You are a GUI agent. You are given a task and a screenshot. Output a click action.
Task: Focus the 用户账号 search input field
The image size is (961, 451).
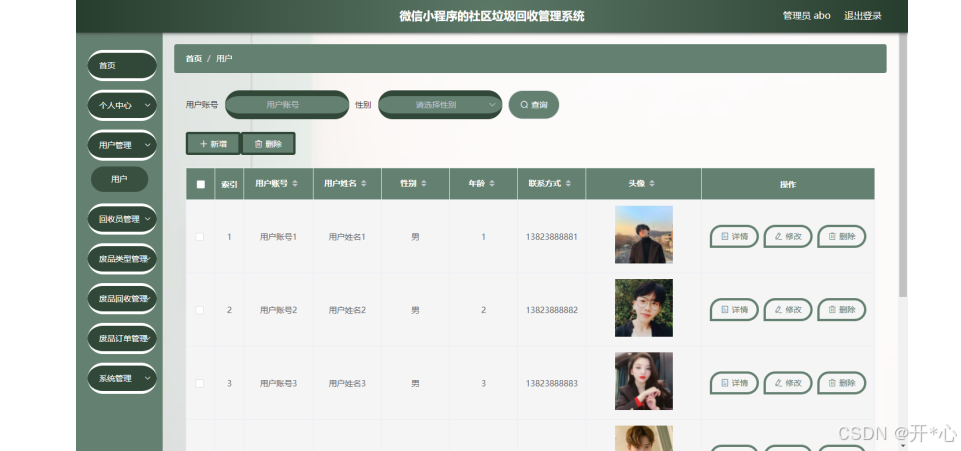pos(287,105)
